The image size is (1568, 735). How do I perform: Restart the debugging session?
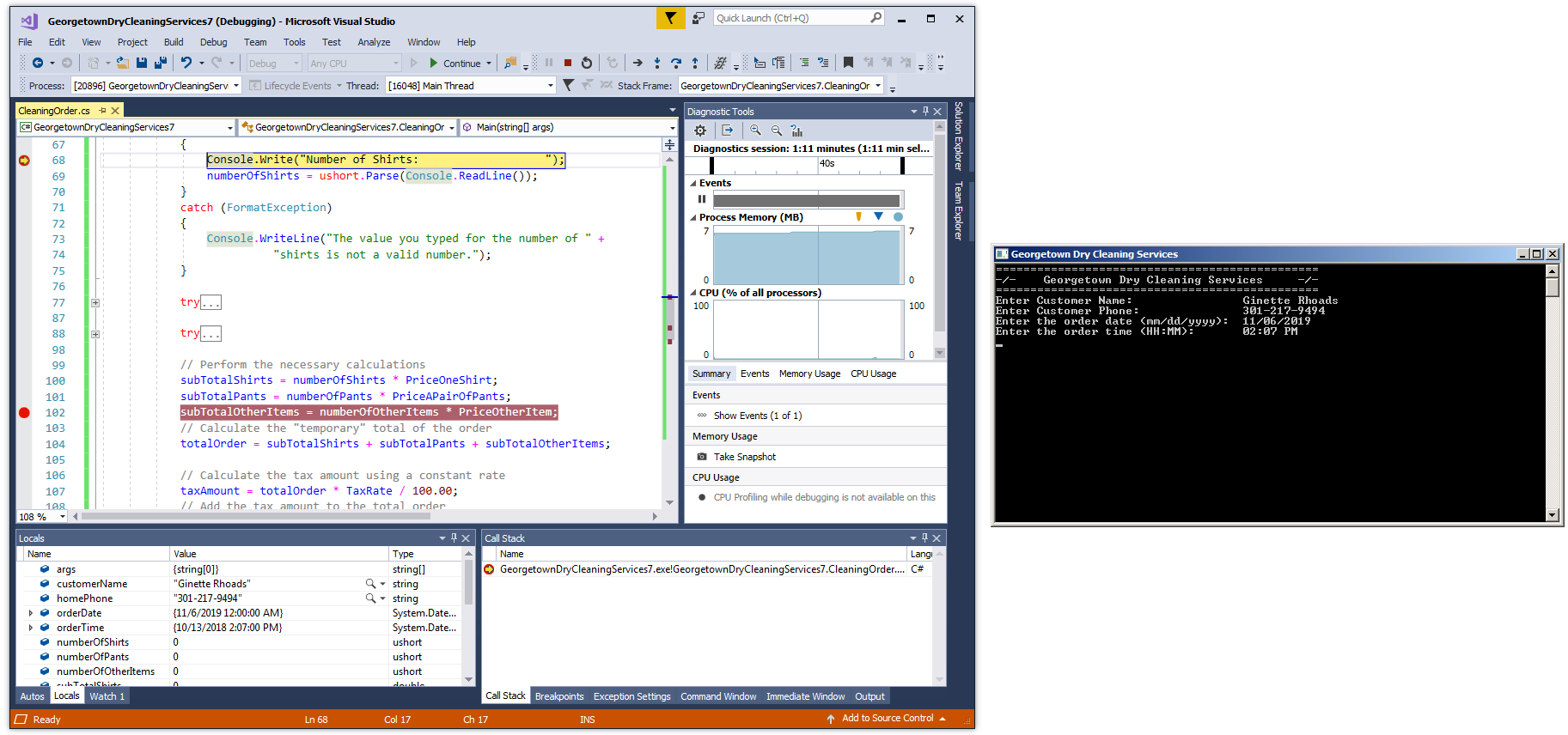587,63
